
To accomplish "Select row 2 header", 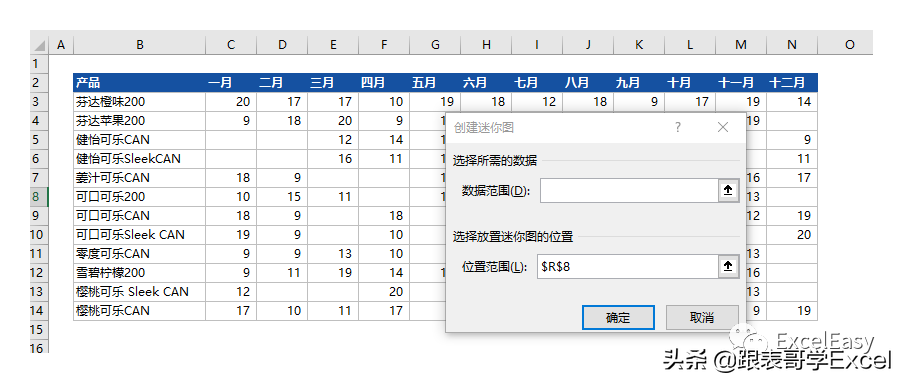I will pos(39,82).
